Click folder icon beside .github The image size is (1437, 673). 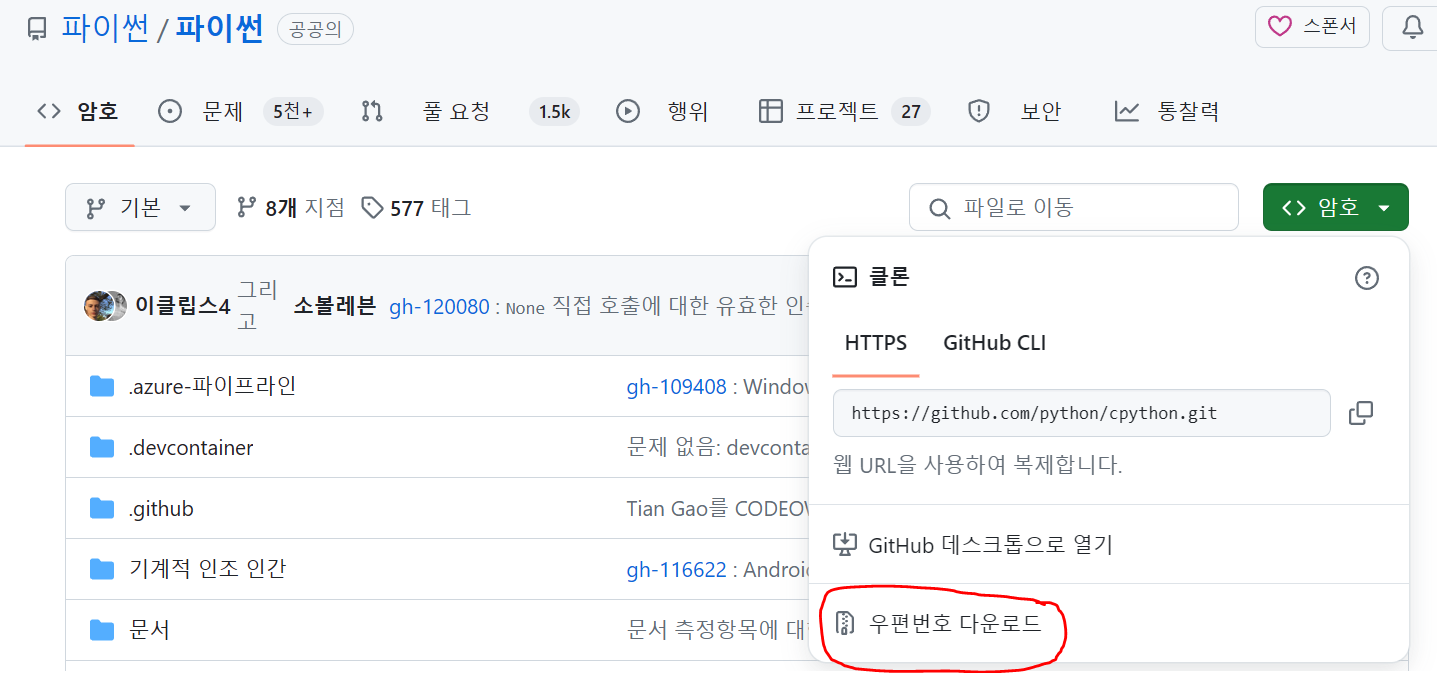click(x=102, y=508)
